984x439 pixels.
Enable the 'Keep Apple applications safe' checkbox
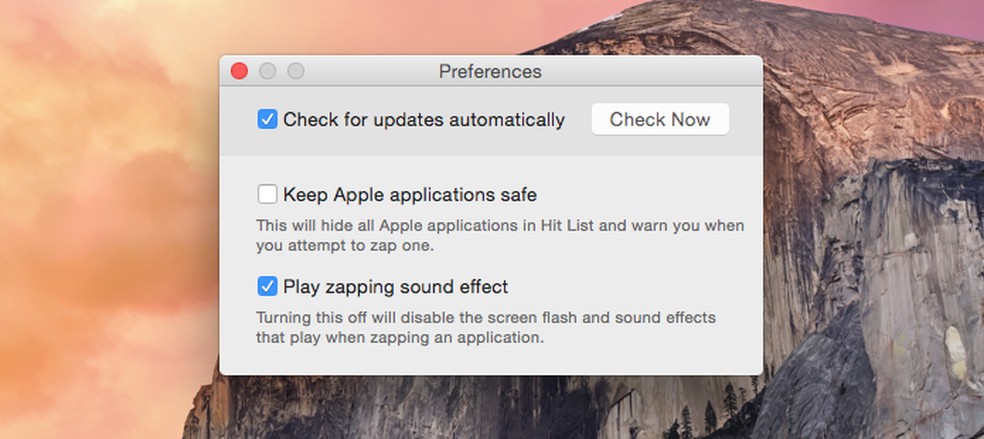(x=267, y=194)
